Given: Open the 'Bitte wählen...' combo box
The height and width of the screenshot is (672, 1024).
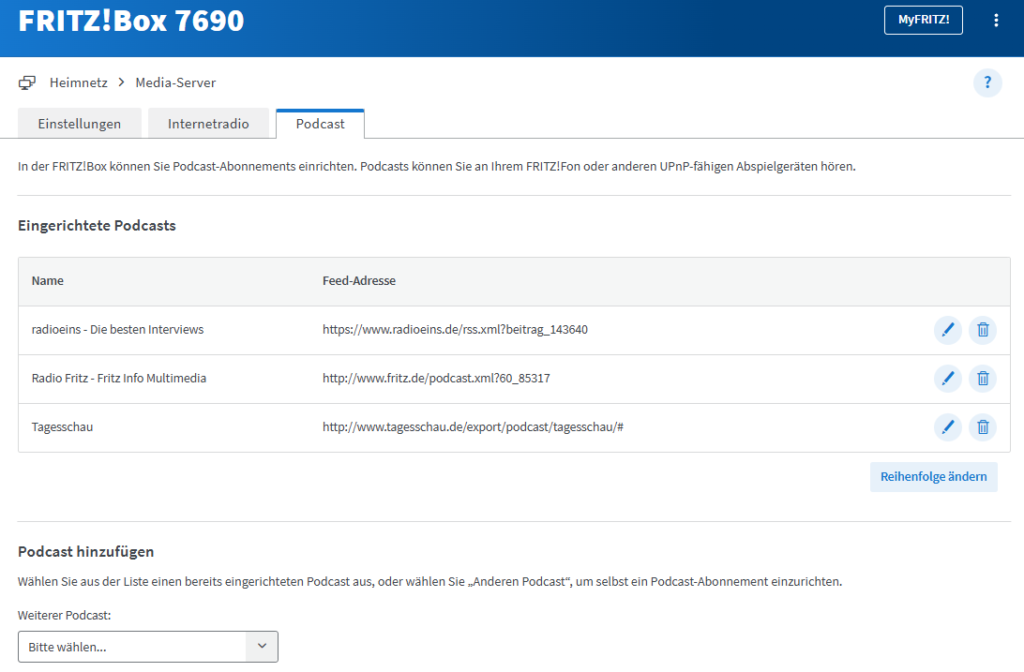Looking at the screenshot, I should pos(132,647).
